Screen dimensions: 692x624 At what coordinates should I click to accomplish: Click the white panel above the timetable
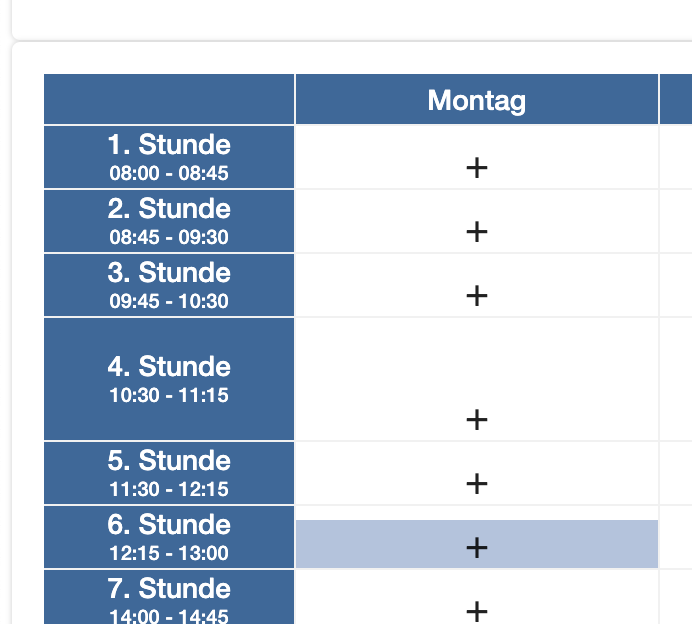point(352,19)
